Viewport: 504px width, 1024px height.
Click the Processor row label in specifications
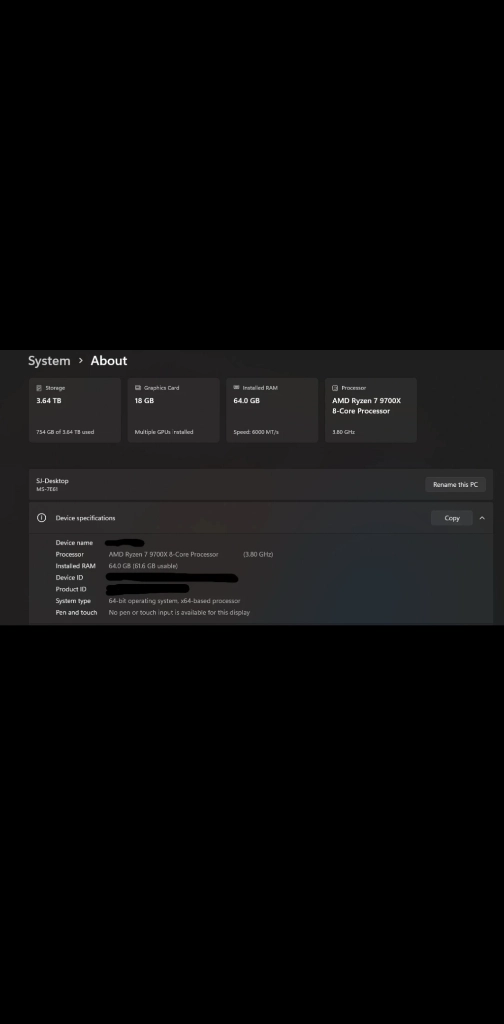(x=70, y=554)
